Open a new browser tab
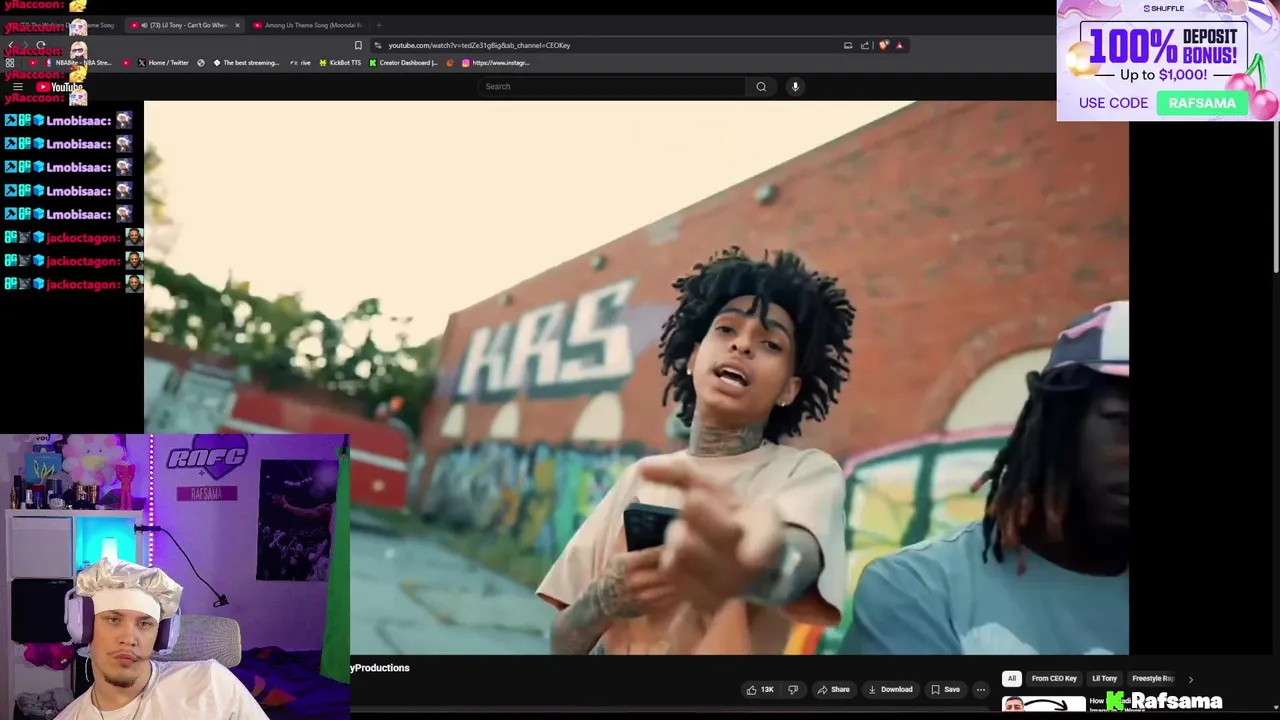Screen dimensions: 1280x720 click(x=379, y=25)
